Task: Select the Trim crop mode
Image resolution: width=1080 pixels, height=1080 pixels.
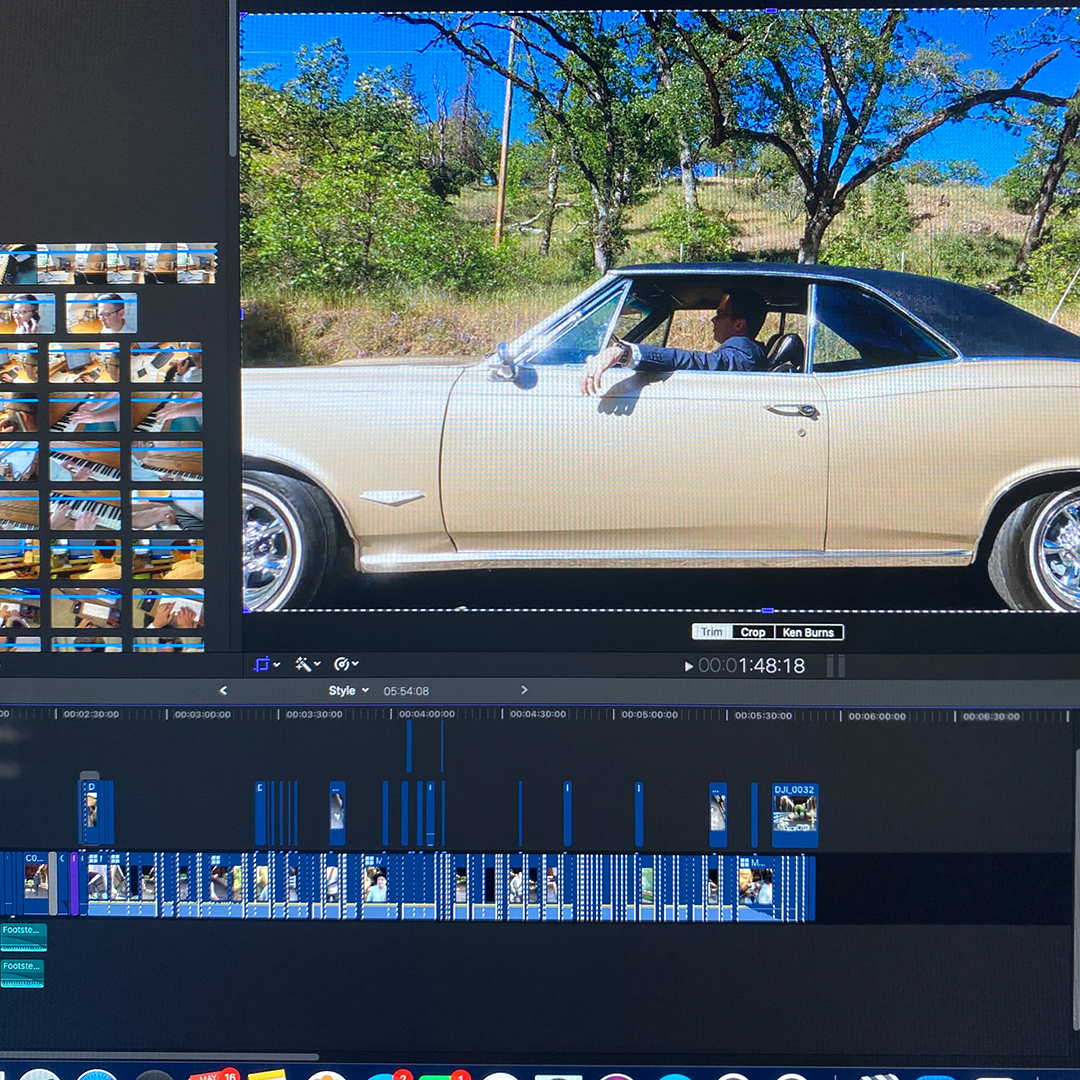Action: pyautogui.click(x=712, y=632)
